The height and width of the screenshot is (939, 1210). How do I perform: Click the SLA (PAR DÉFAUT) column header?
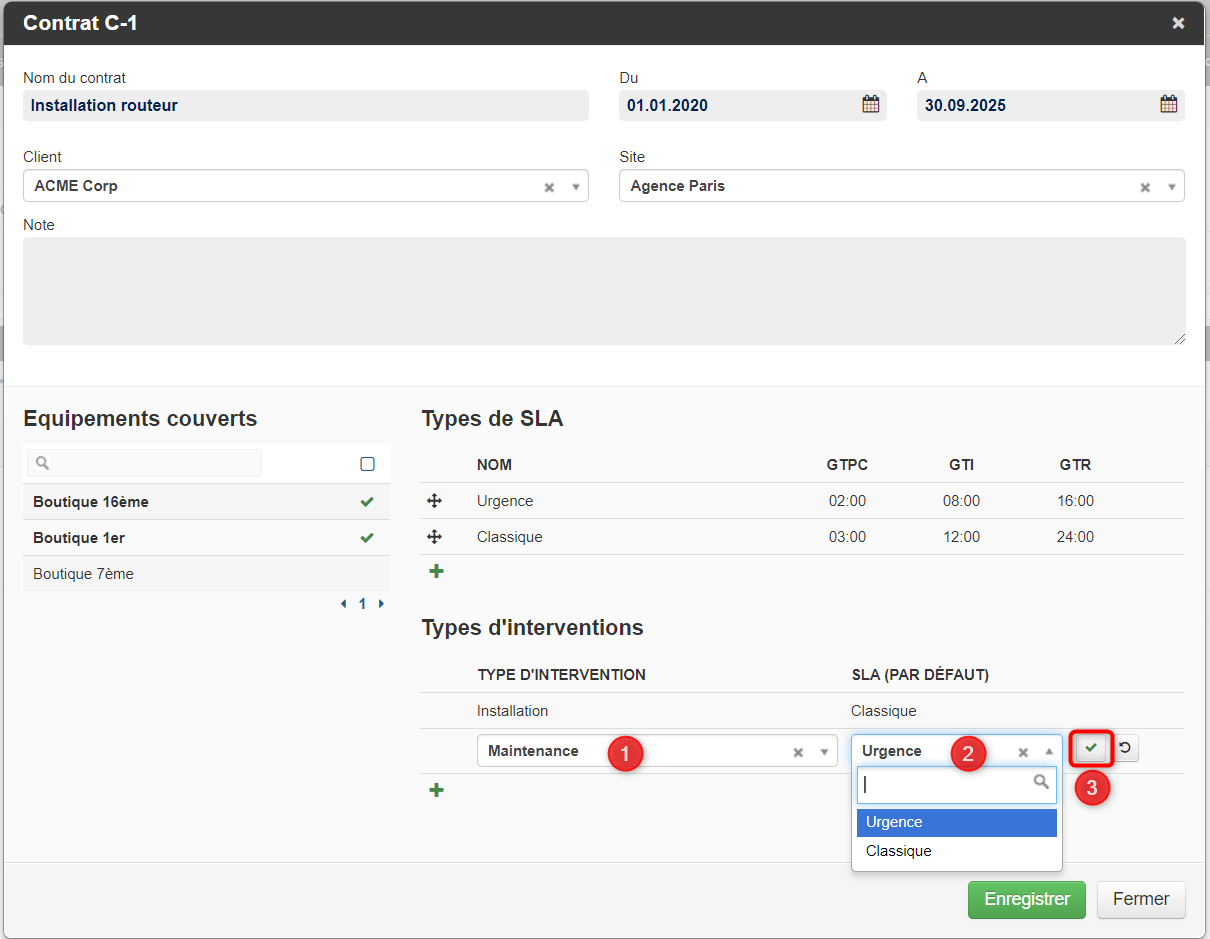[920, 675]
